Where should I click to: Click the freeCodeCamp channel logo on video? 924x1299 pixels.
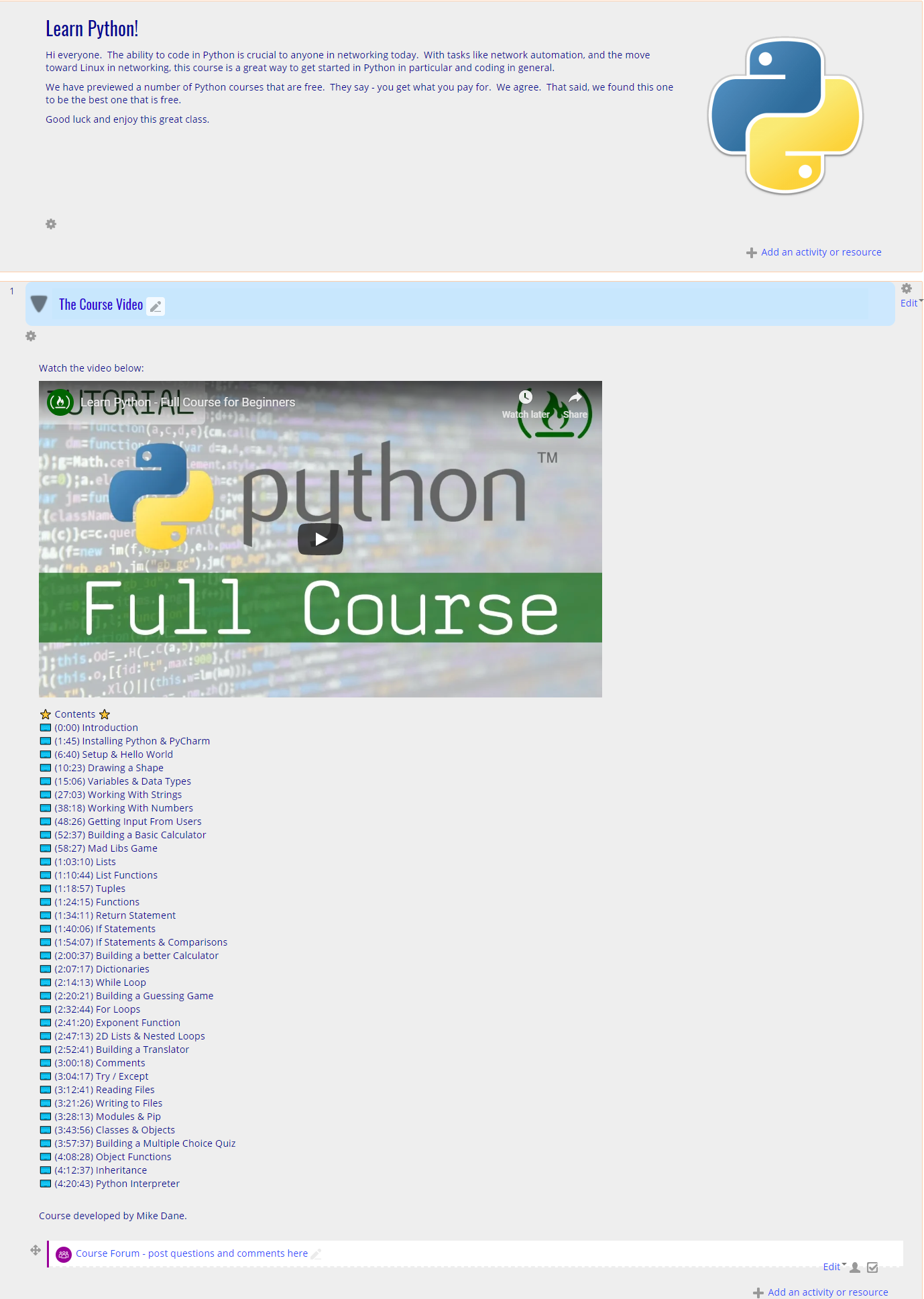[60, 402]
